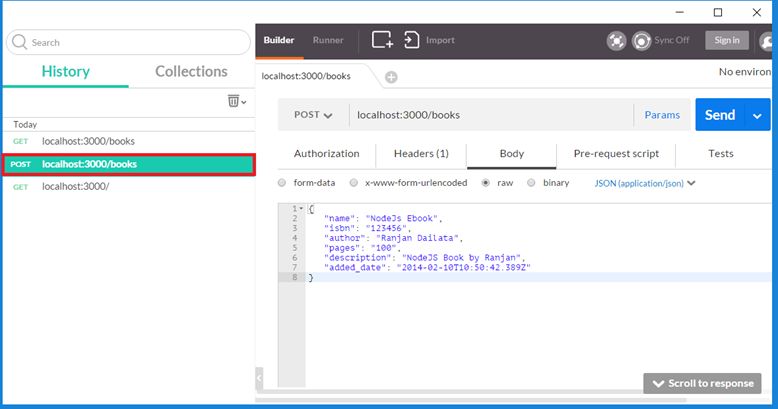Select the raw body radio button
Viewport: 778px width, 409px height.
click(486, 183)
